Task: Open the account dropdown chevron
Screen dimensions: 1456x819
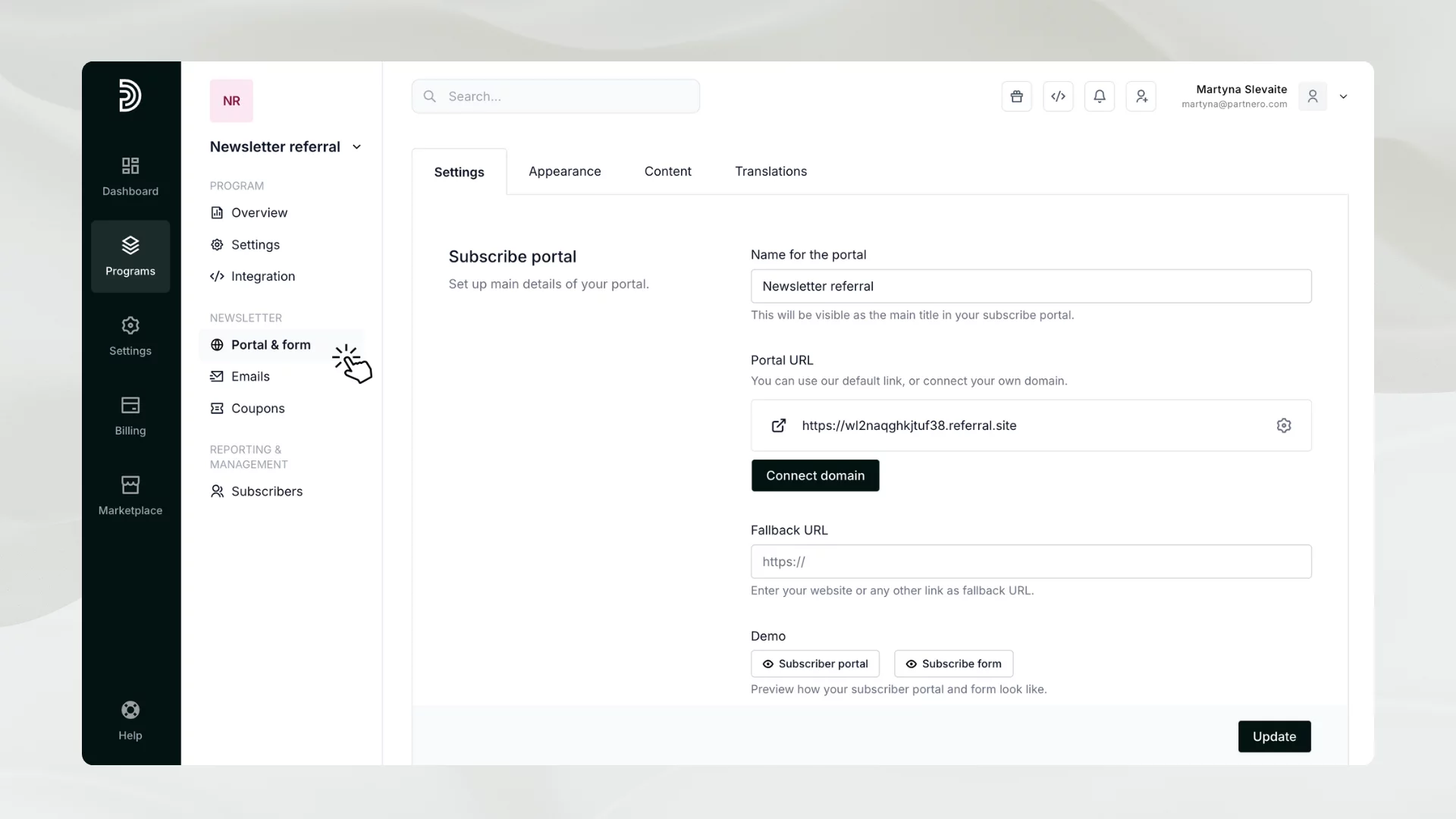Action: pos(1343,96)
